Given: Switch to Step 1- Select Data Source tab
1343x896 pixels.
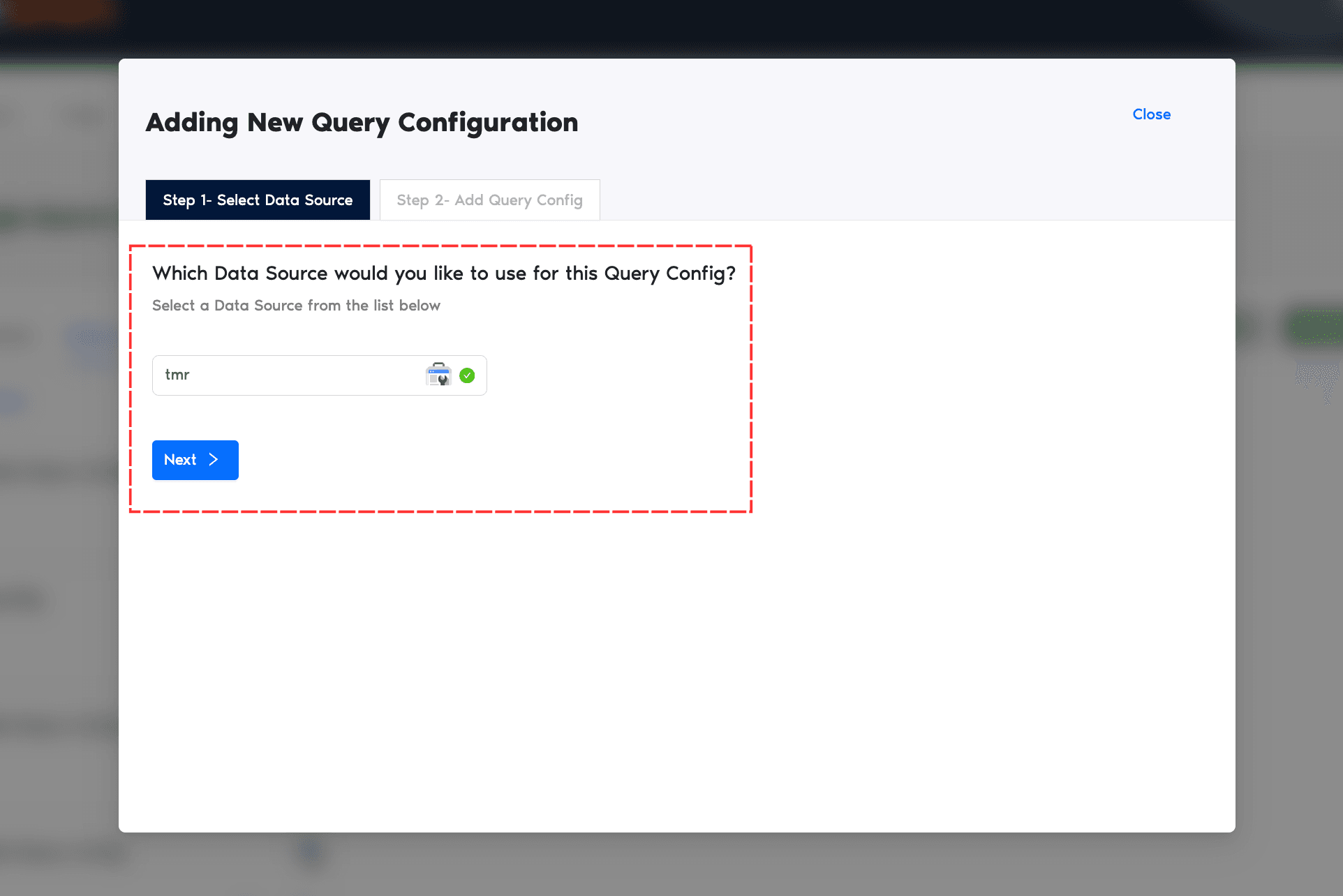Looking at the screenshot, I should coord(258,200).
